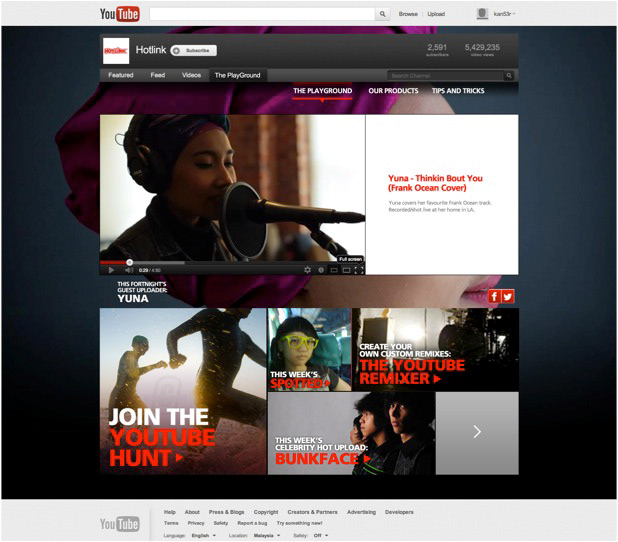618x542 pixels.
Task: Play the Yuna video
Action: (x=111, y=270)
